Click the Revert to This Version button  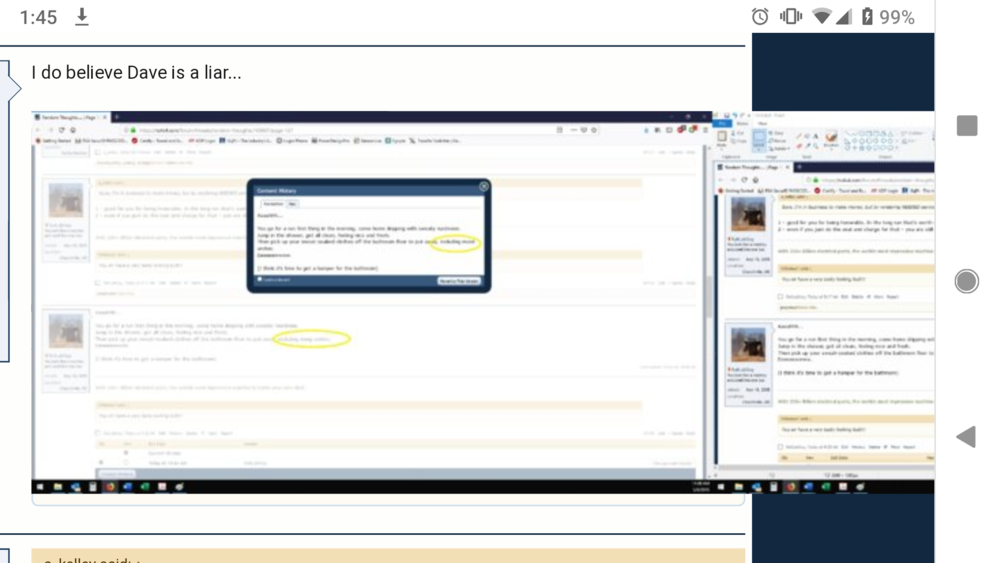coord(459,281)
